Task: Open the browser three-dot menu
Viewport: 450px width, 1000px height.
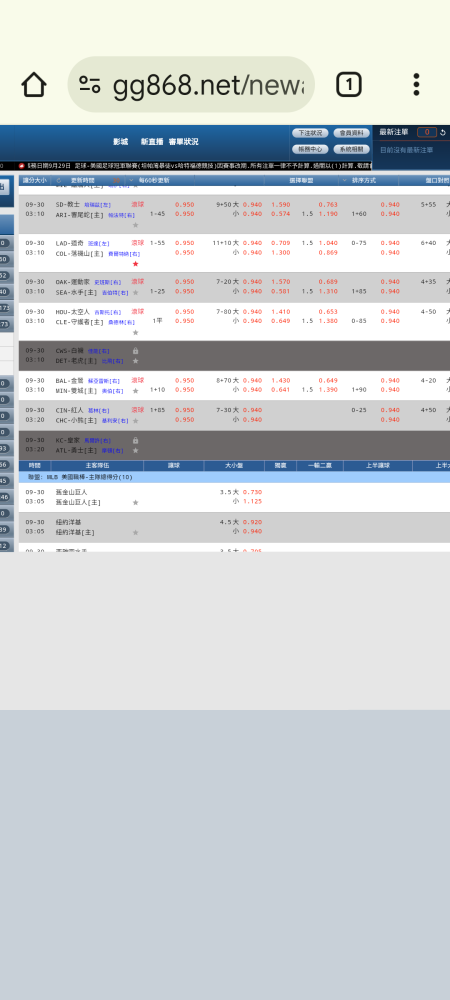Action: 416,84
